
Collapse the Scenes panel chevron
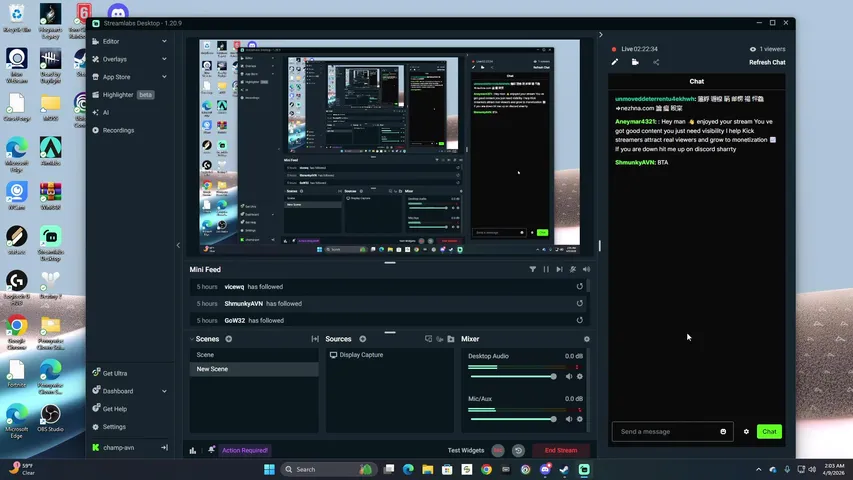(192, 339)
